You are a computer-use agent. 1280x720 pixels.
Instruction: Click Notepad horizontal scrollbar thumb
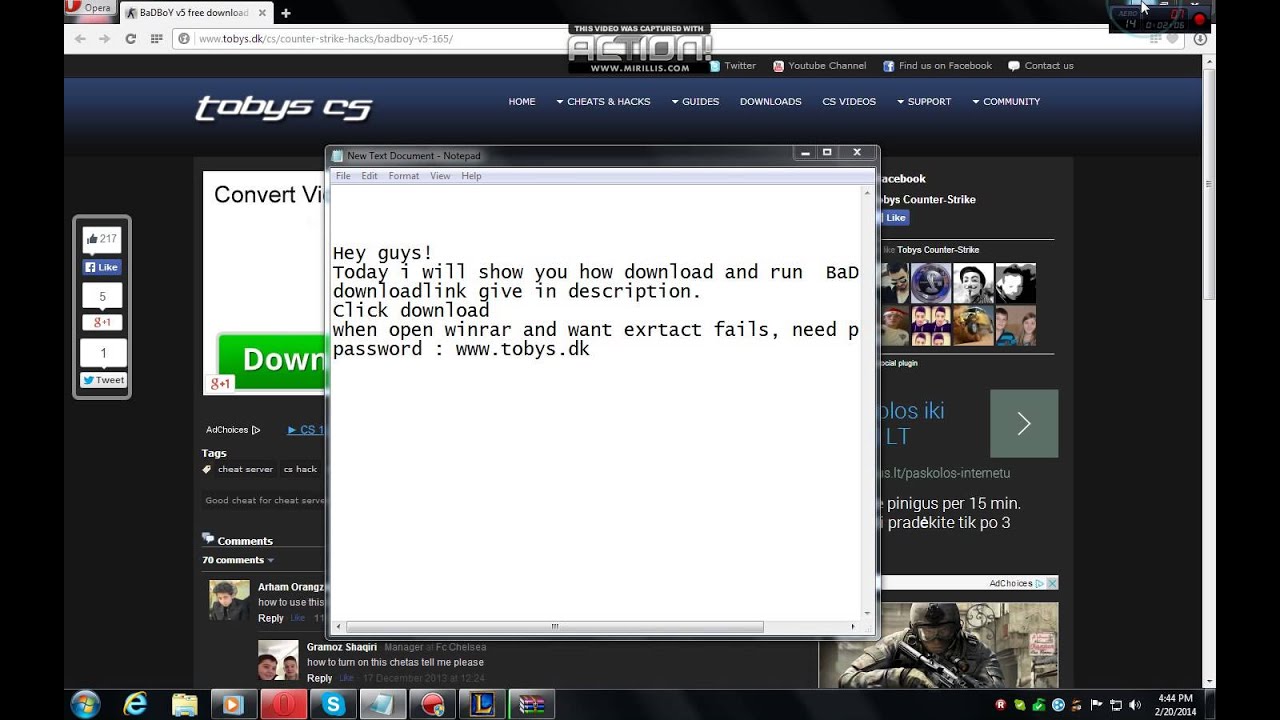coord(555,627)
